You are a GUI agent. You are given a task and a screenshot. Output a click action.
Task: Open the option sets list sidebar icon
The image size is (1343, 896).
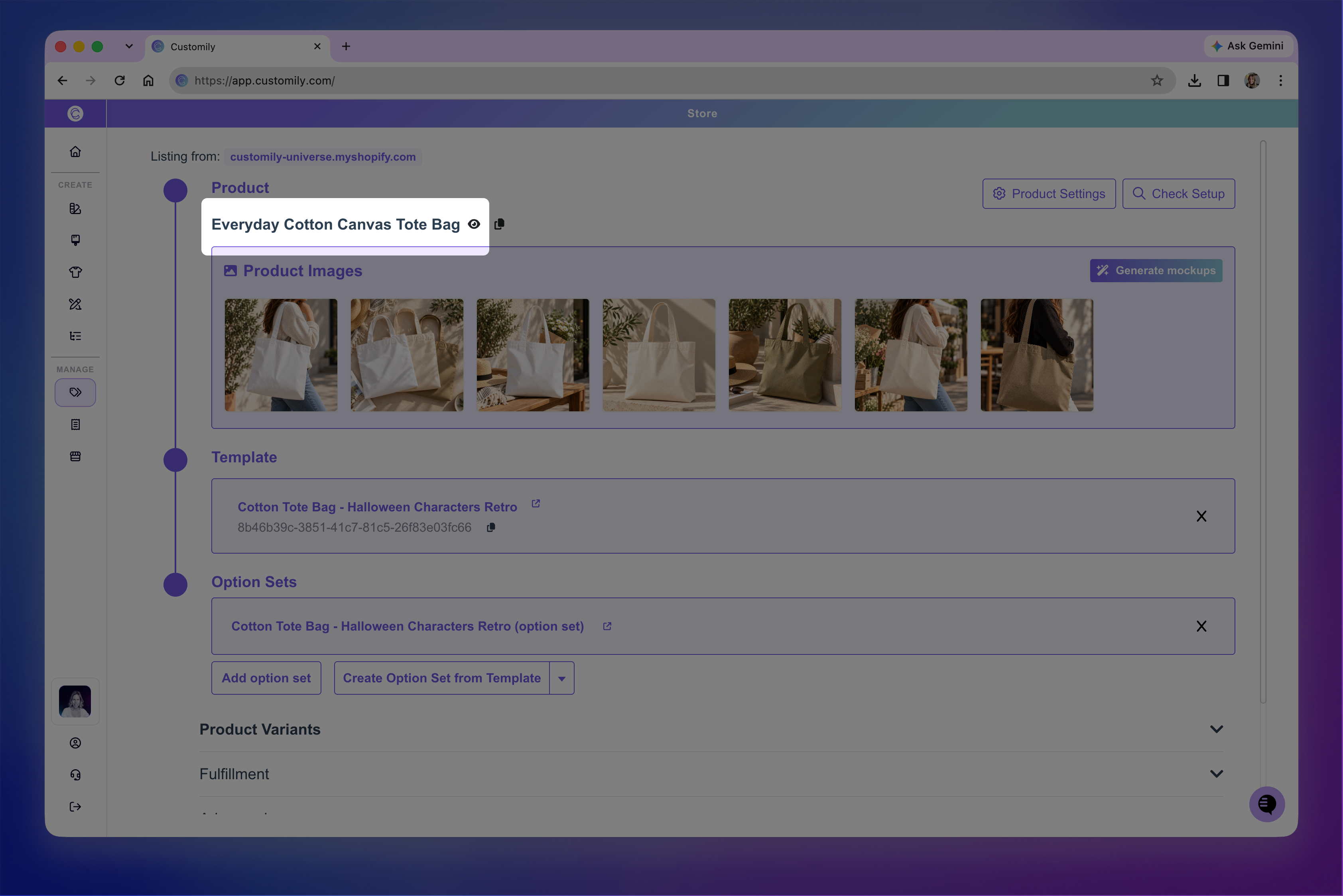[x=75, y=336]
